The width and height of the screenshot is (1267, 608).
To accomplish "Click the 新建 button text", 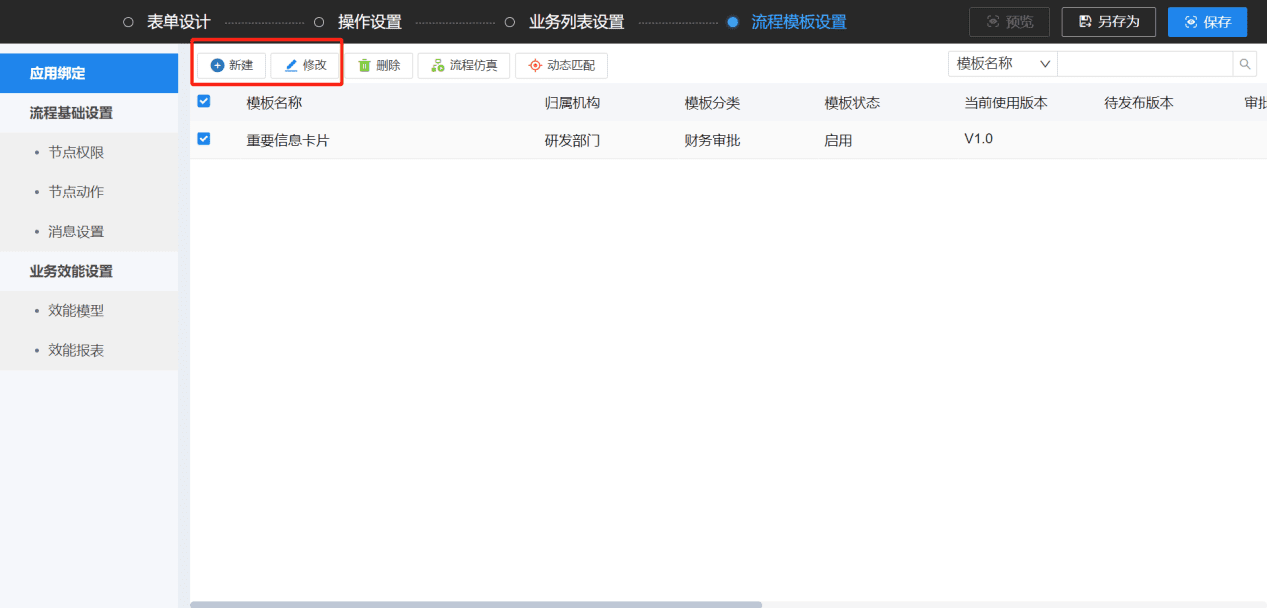I will coord(241,65).
